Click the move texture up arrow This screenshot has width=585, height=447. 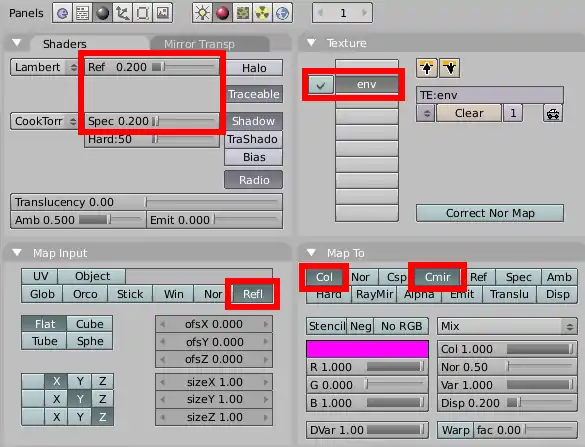pos(427,68)
